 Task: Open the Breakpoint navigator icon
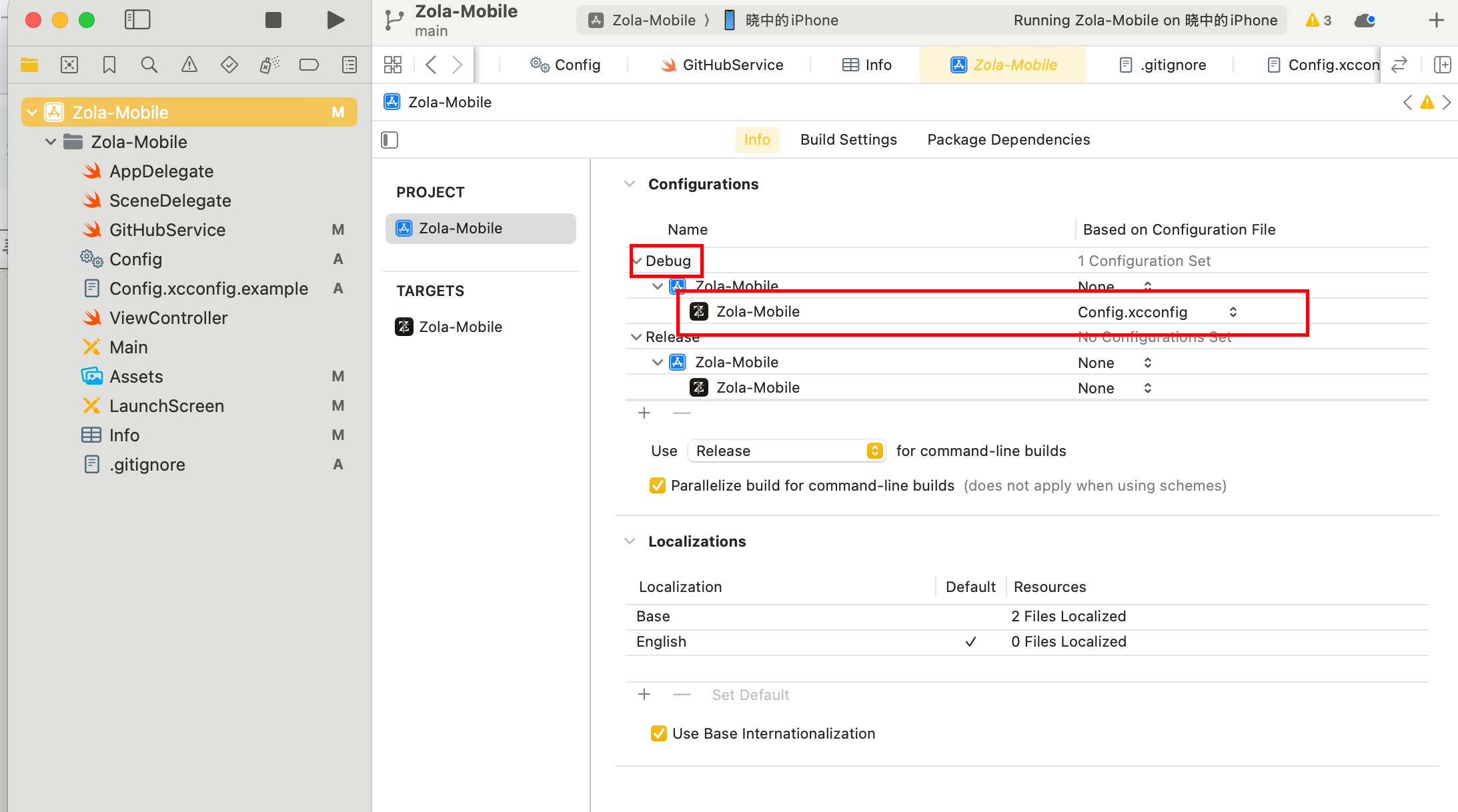coord(309,65)
